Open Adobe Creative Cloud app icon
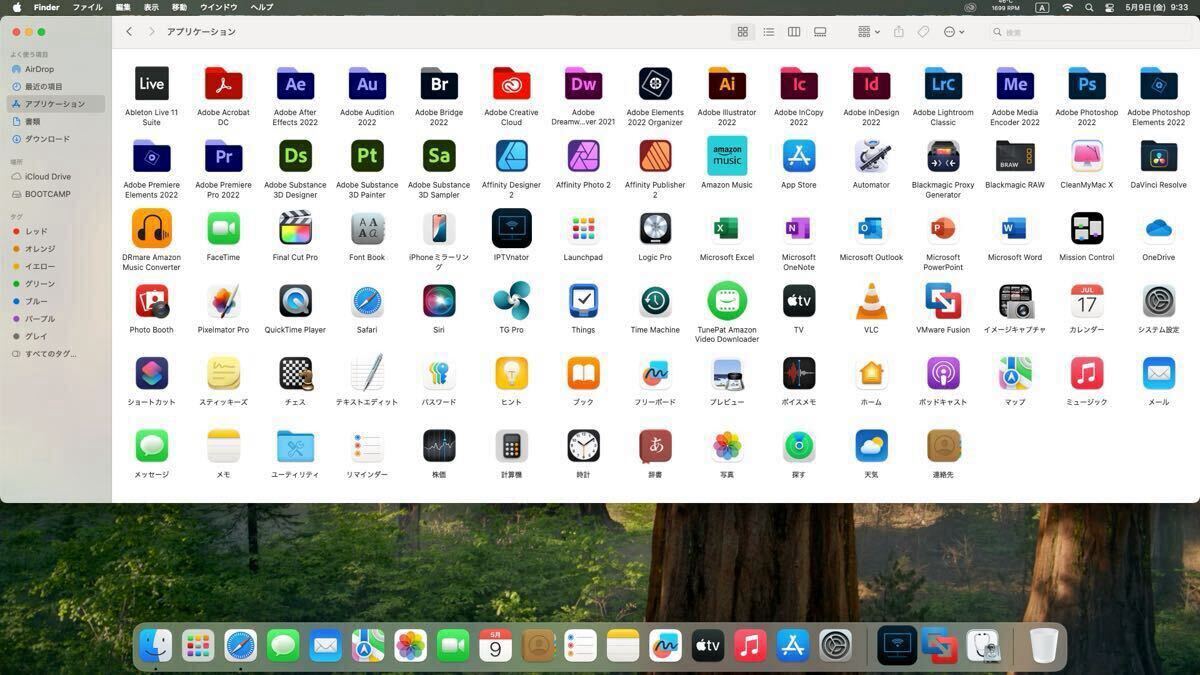This screenshot has width=1200, height=675. pyautogui.click(x=511, y=84)
